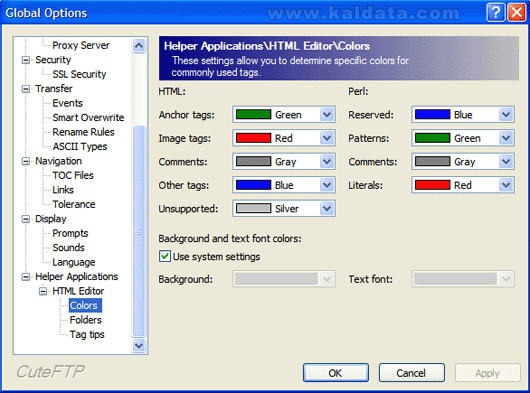Select TOC Files under Navigation

pyautogui.click(x=73, y=175)
